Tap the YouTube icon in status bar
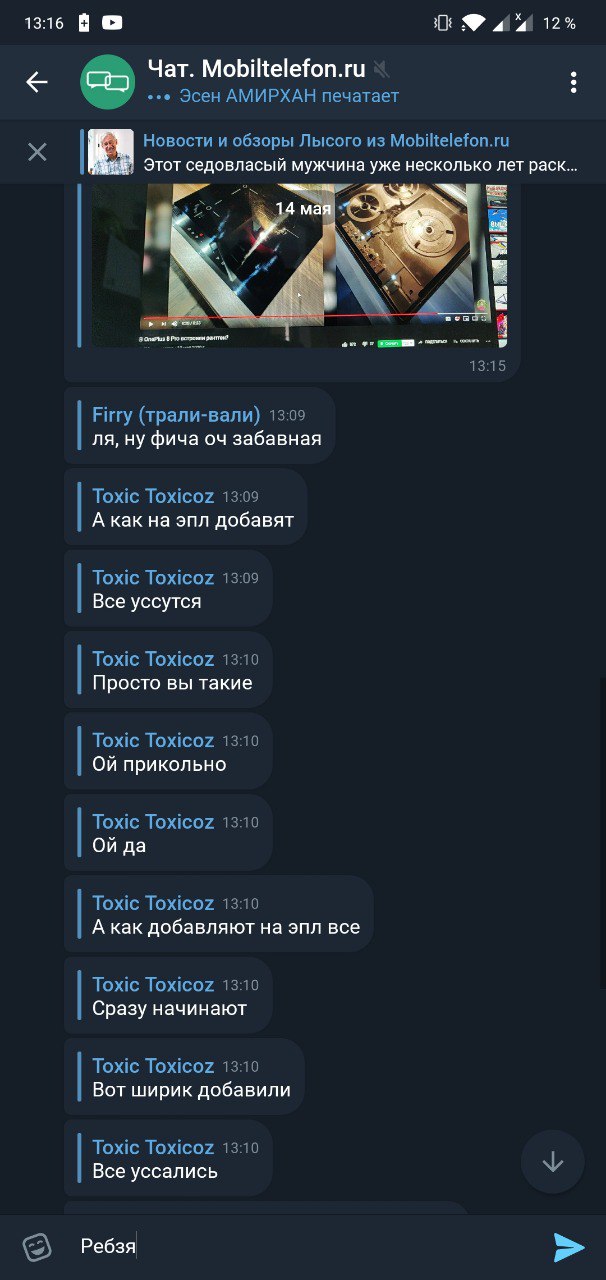The image size is (606, 1280). click(x=113, y=23)
